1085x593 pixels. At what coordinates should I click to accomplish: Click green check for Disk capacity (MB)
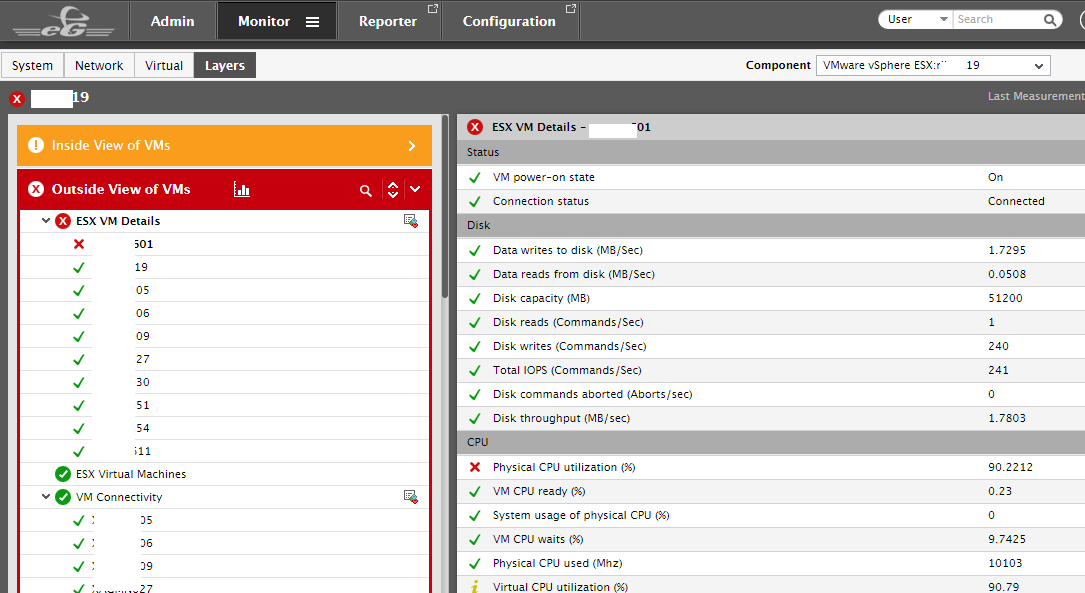coord(475,298)
